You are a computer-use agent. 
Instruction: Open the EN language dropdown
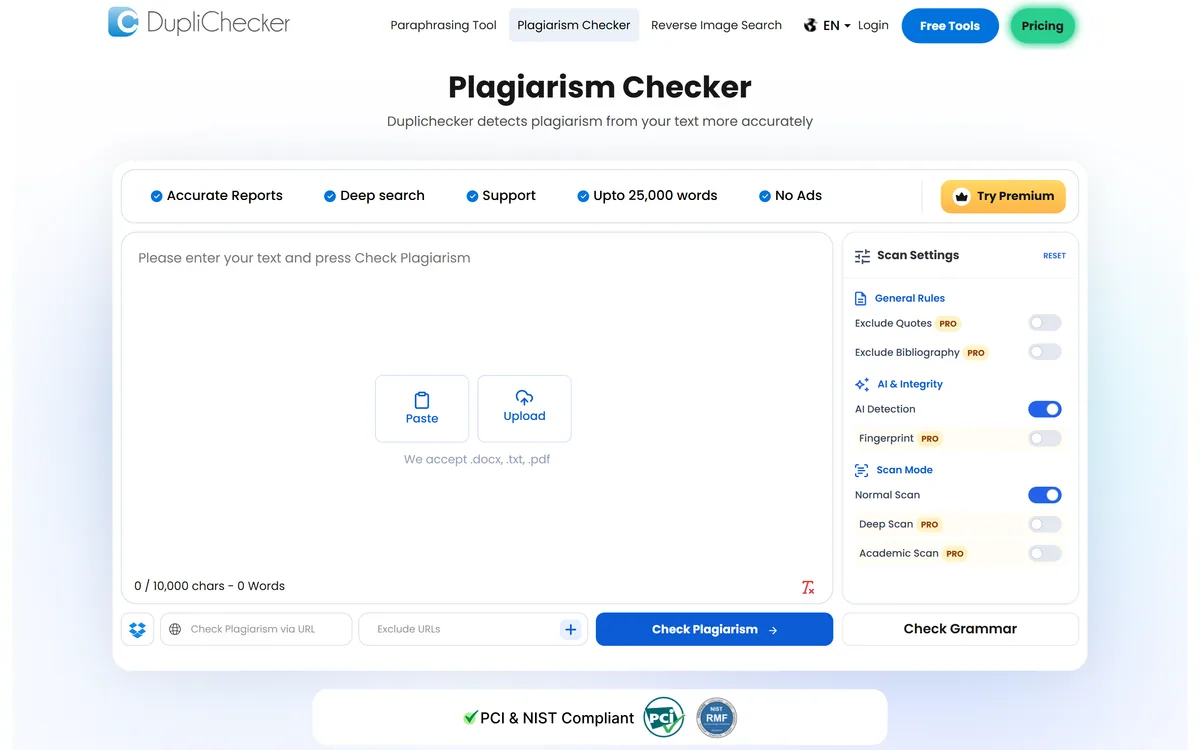(837, 26)
